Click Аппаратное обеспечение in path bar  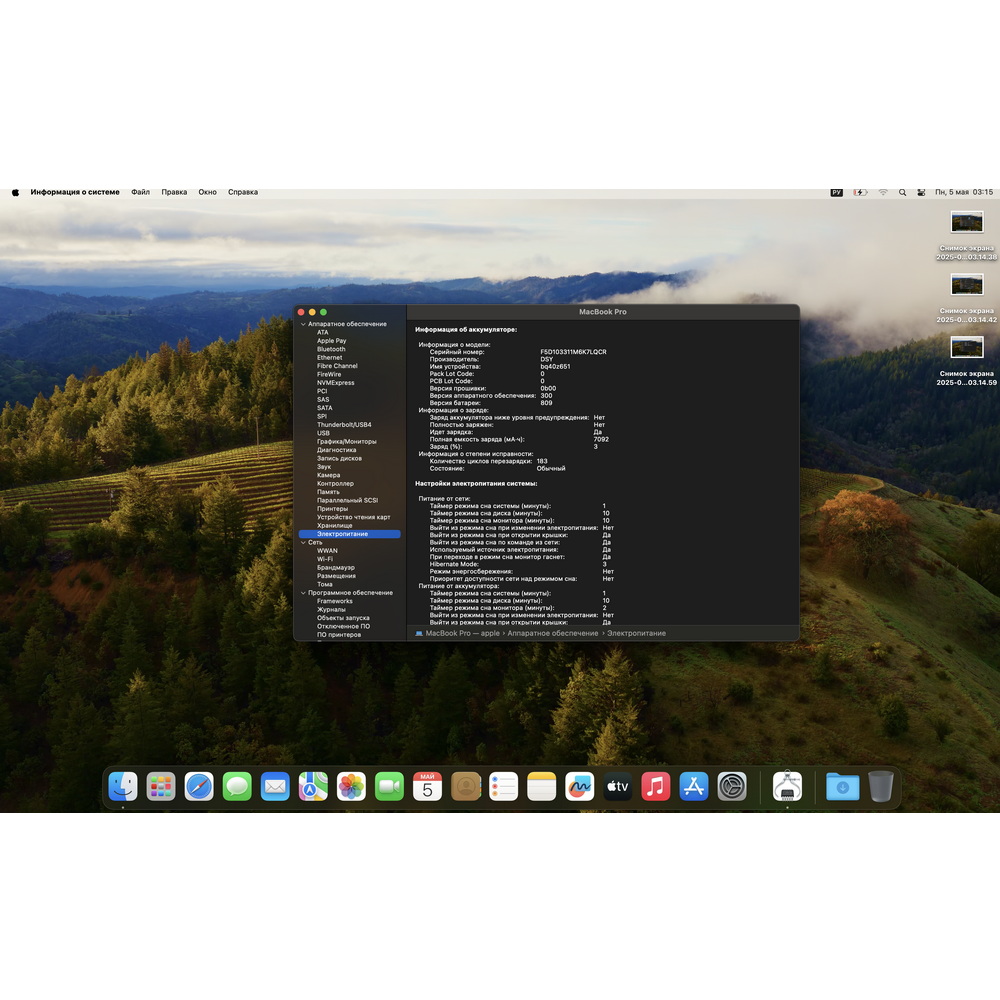click(552, 633)
